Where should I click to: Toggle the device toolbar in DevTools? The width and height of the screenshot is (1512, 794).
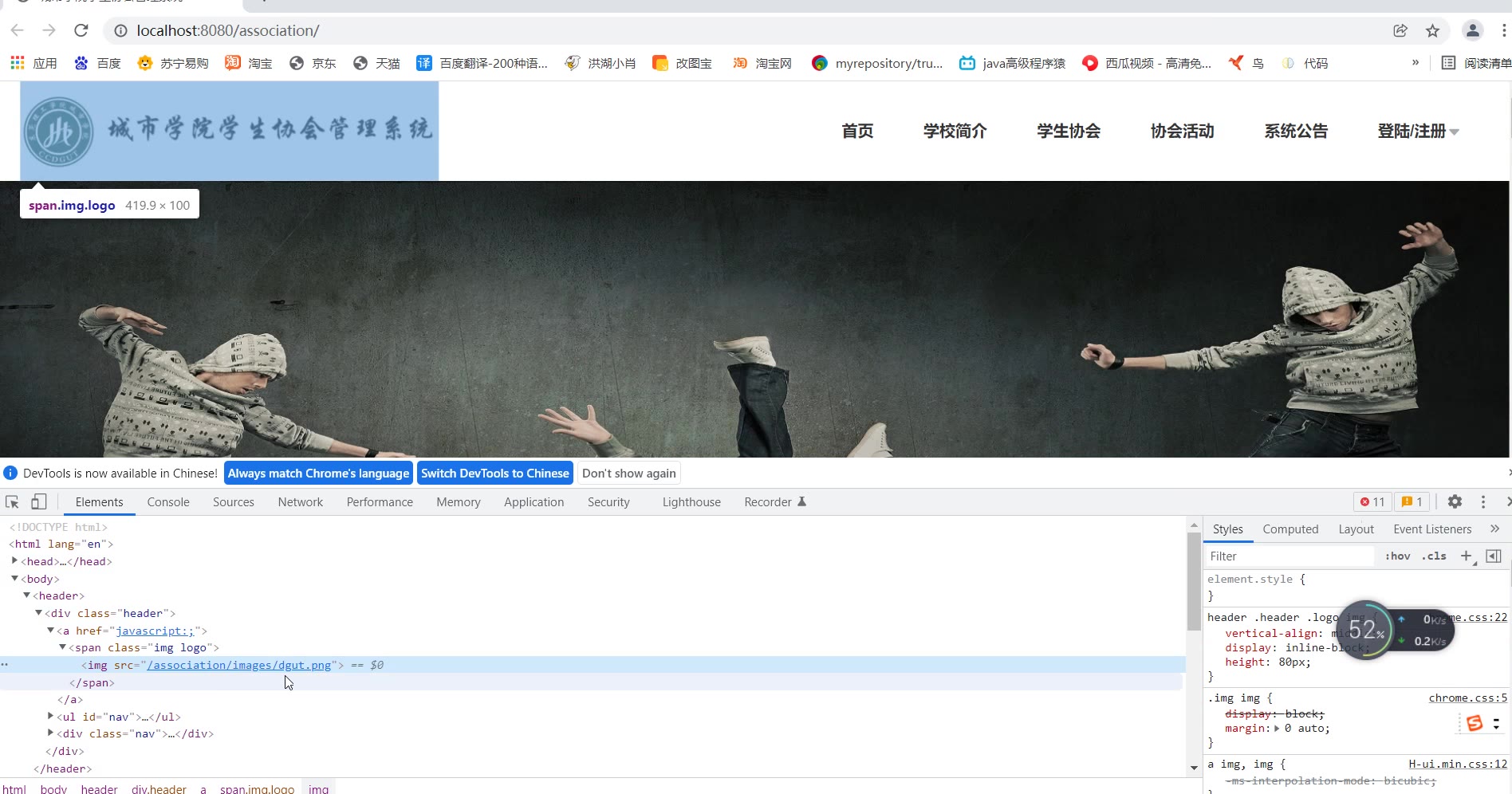pos(38,502)
